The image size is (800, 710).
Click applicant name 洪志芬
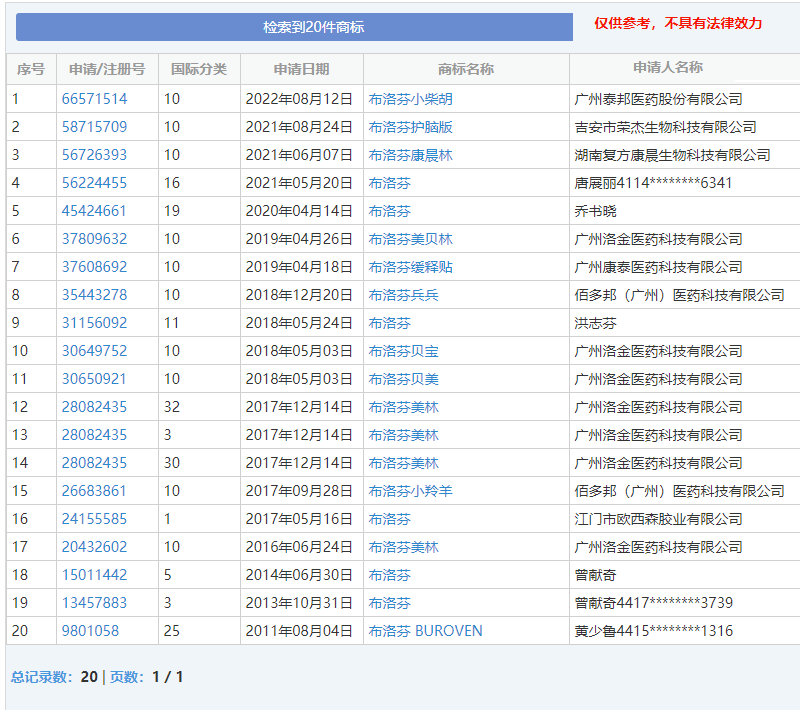595,323
